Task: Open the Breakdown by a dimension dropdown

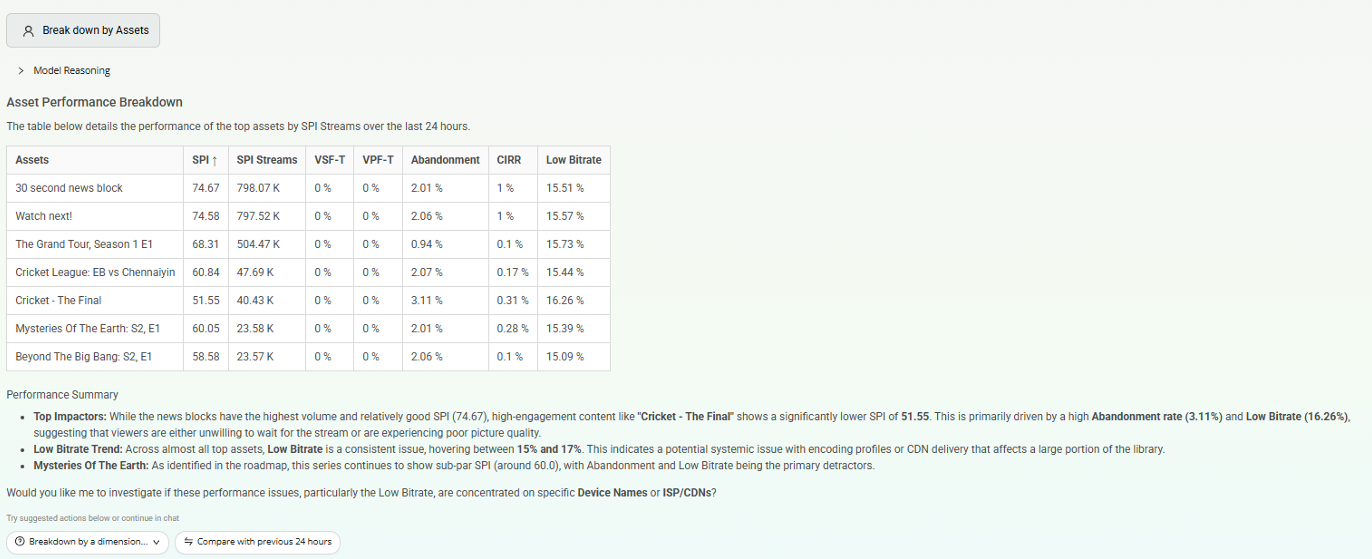Action: pos(87,542)
